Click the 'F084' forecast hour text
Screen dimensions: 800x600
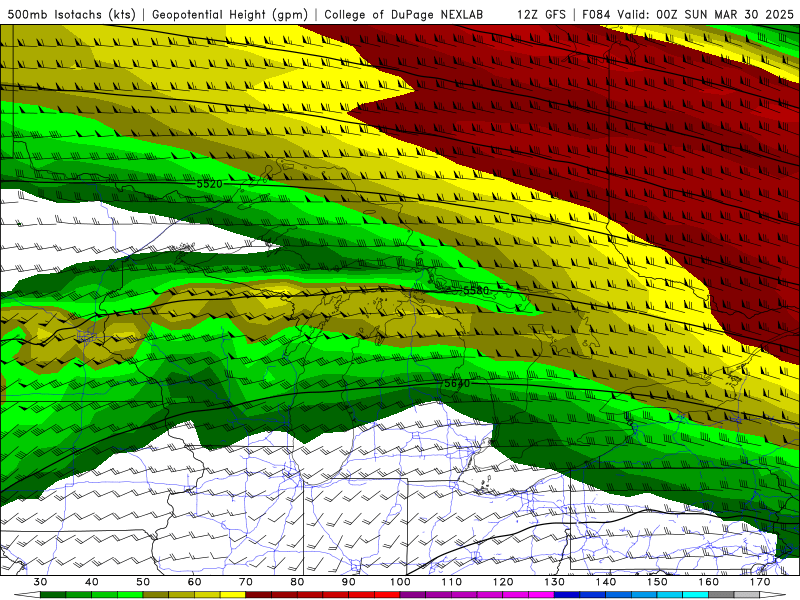(596, 15)
